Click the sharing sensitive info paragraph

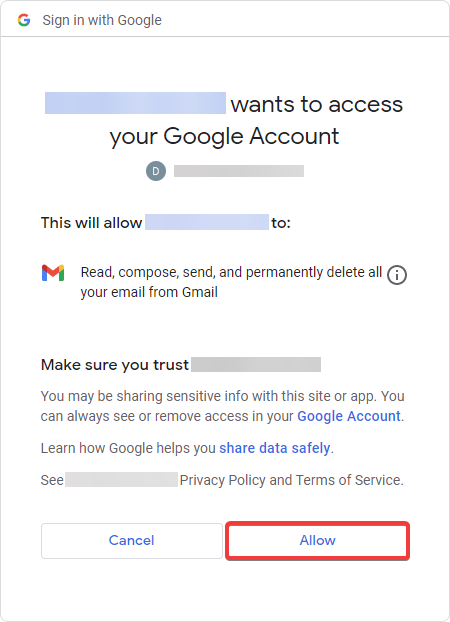click(222, 406)
